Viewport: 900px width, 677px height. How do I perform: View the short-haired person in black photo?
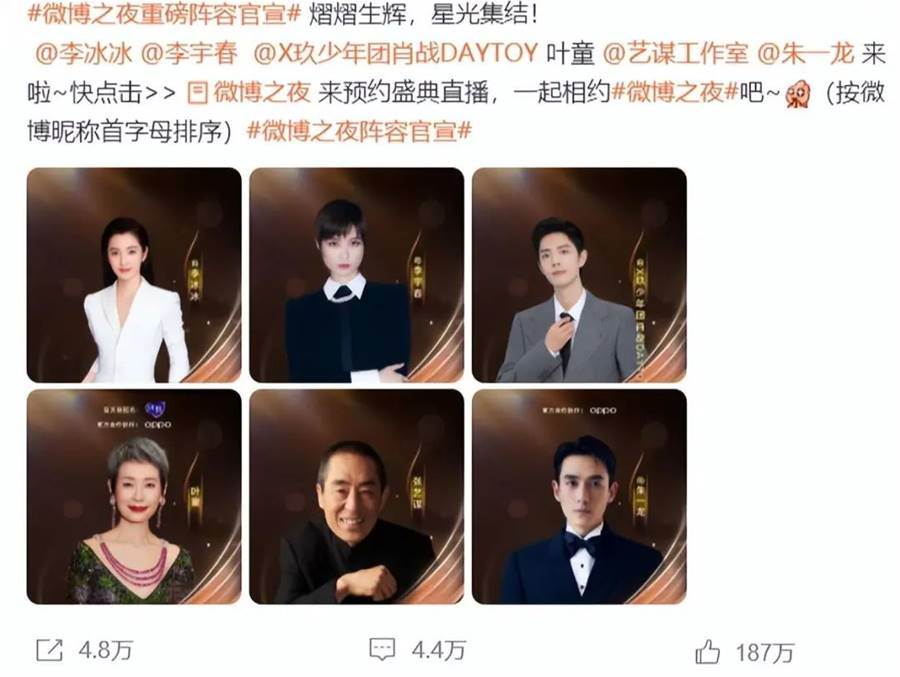[x=356, y=275]
